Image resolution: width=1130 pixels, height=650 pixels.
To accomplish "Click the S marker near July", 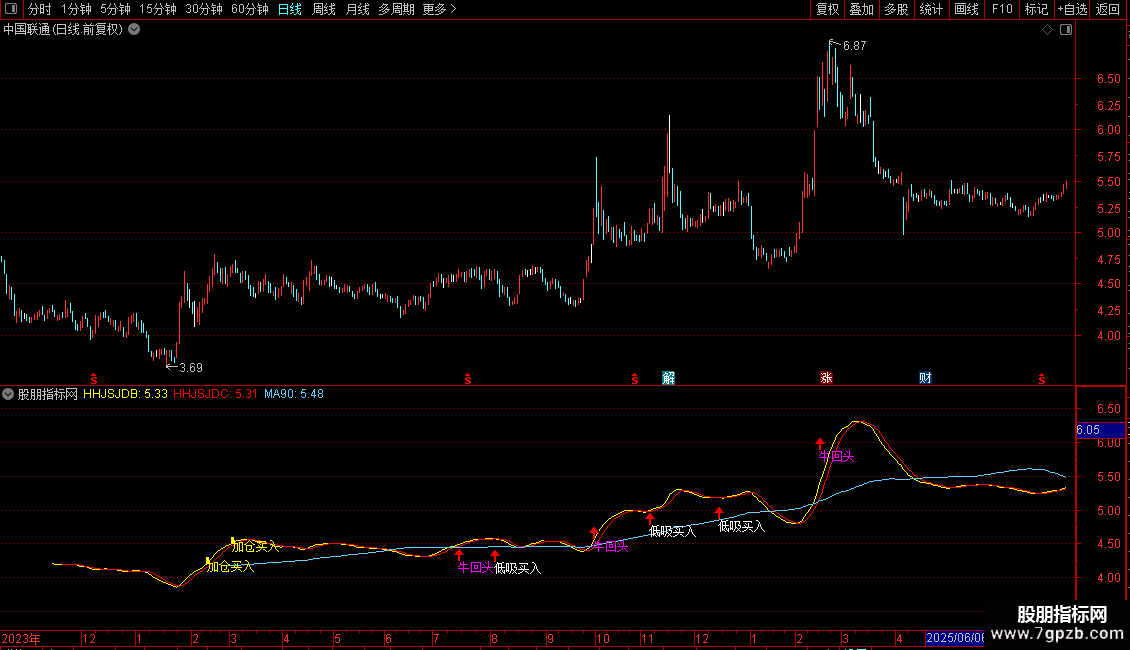I will 468,378.
